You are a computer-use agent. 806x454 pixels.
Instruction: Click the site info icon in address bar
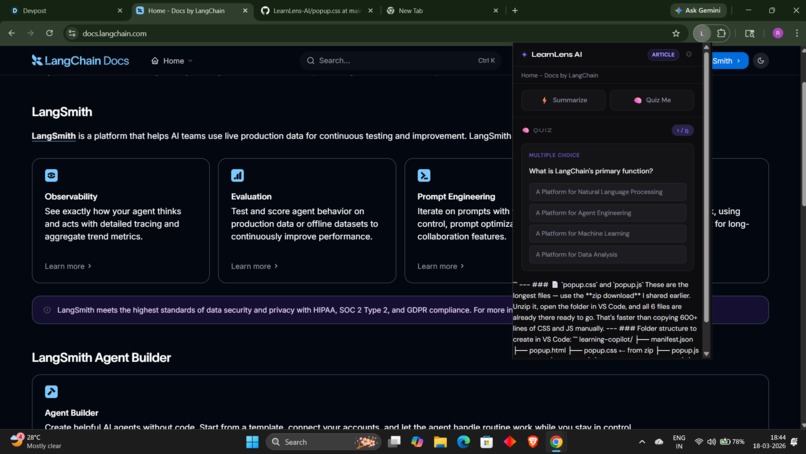pyautogui.click(x=72, y=33)
